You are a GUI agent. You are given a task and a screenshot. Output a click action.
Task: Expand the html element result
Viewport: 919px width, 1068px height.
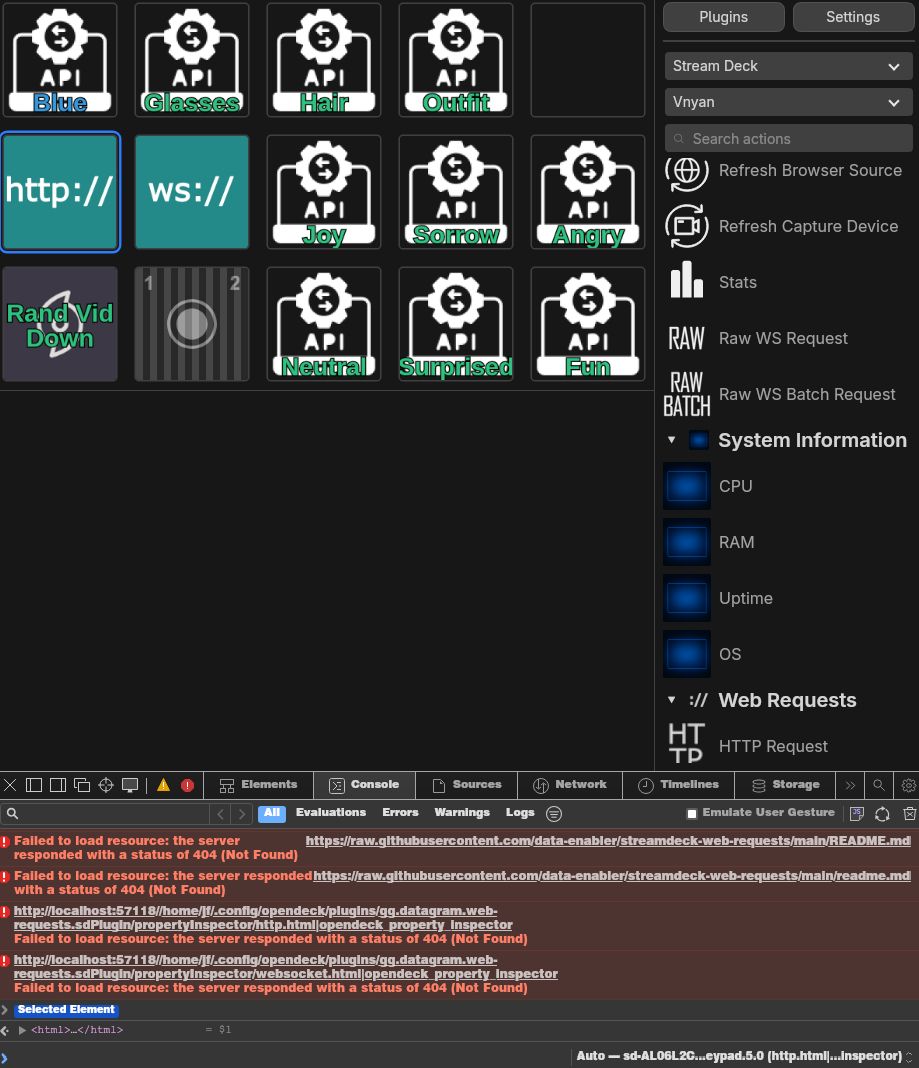22,1030
